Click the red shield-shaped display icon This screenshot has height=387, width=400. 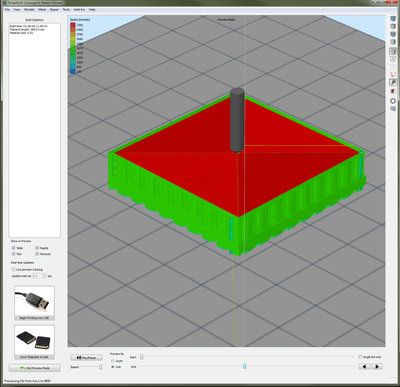[393, 91]
